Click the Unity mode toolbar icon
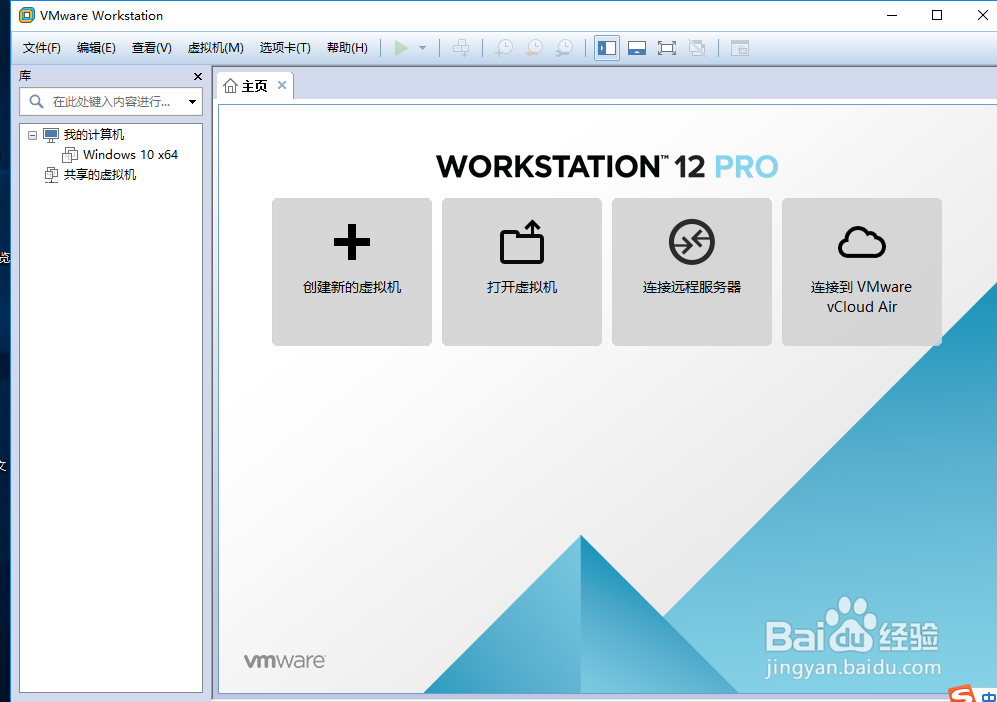The height and width of the screenshot is (702, 997). pyautogui.click(x=697, y=48)
